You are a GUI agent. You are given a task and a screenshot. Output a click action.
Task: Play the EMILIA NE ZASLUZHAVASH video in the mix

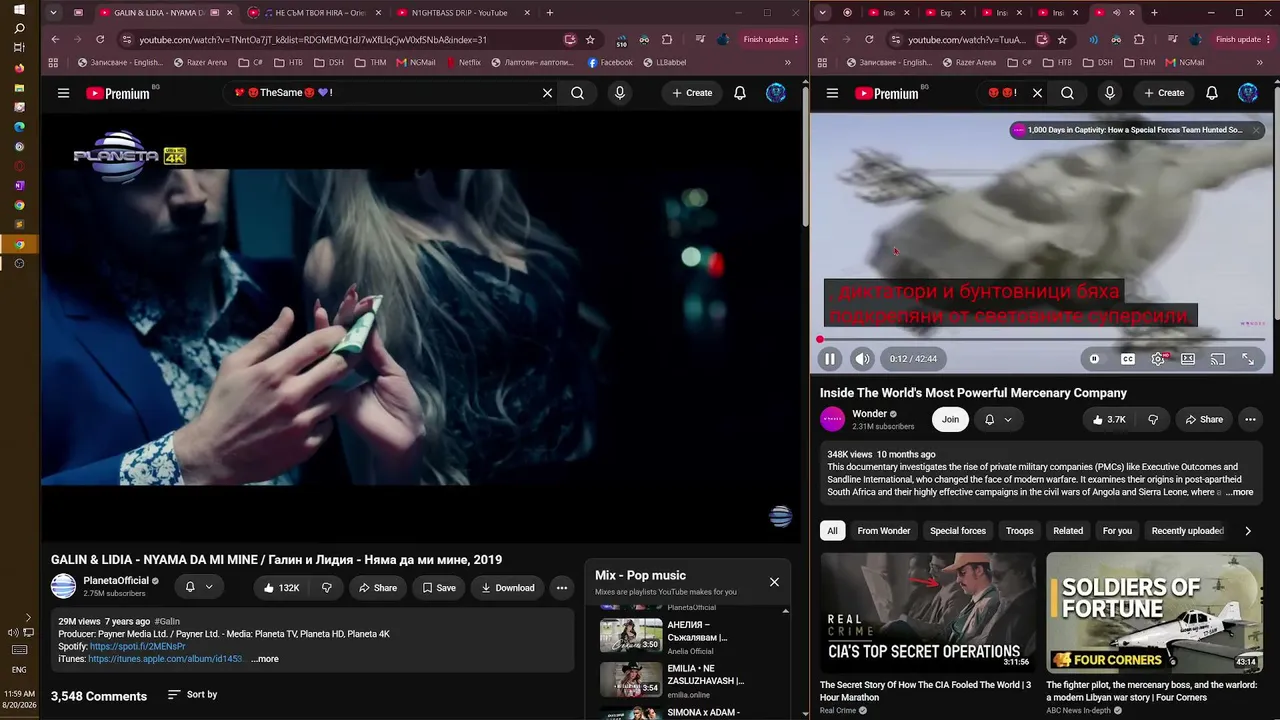(x=631, y=680)
